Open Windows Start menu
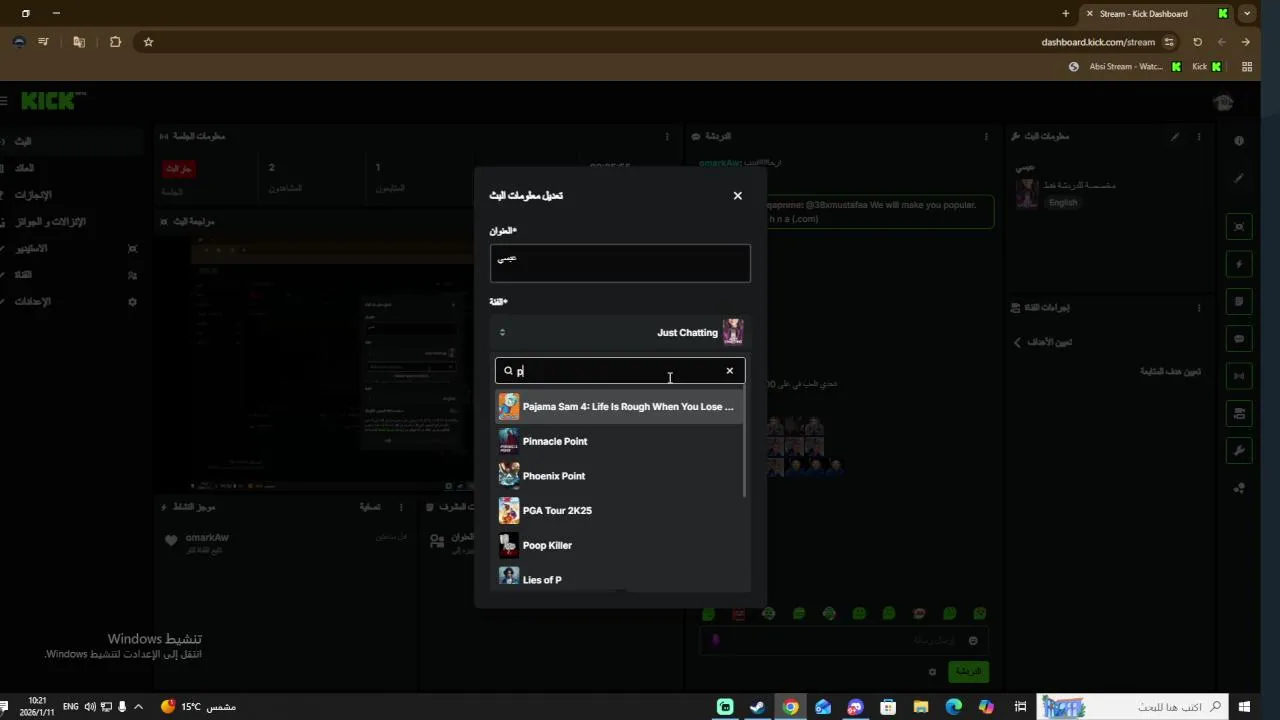The image size is (1280, 720). pos(1245,707)
